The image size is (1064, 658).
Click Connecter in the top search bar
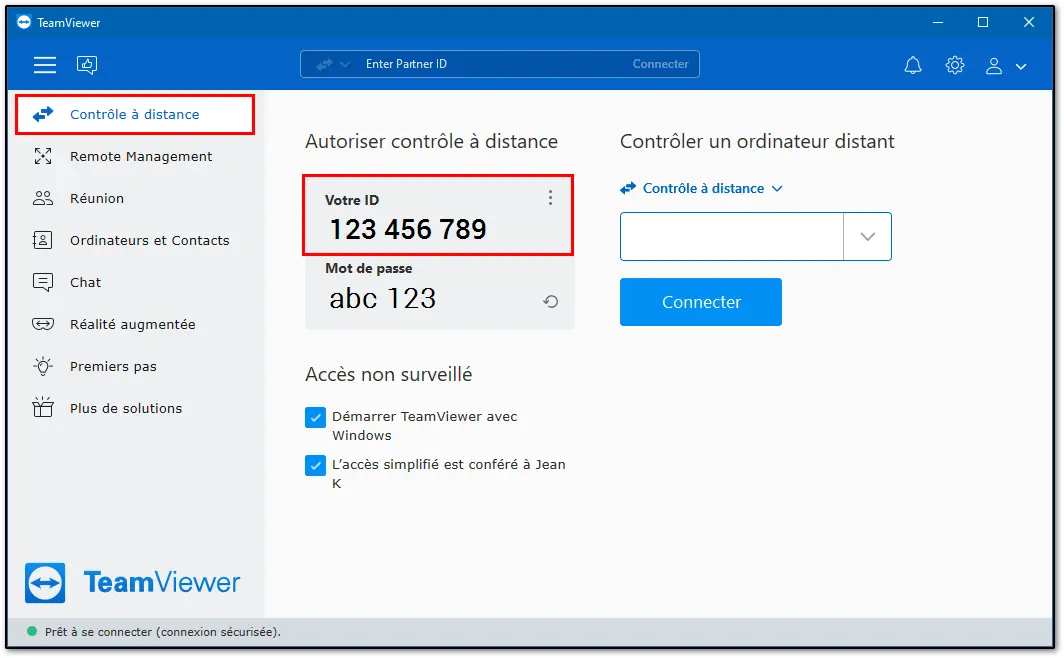tap(660, 64)
